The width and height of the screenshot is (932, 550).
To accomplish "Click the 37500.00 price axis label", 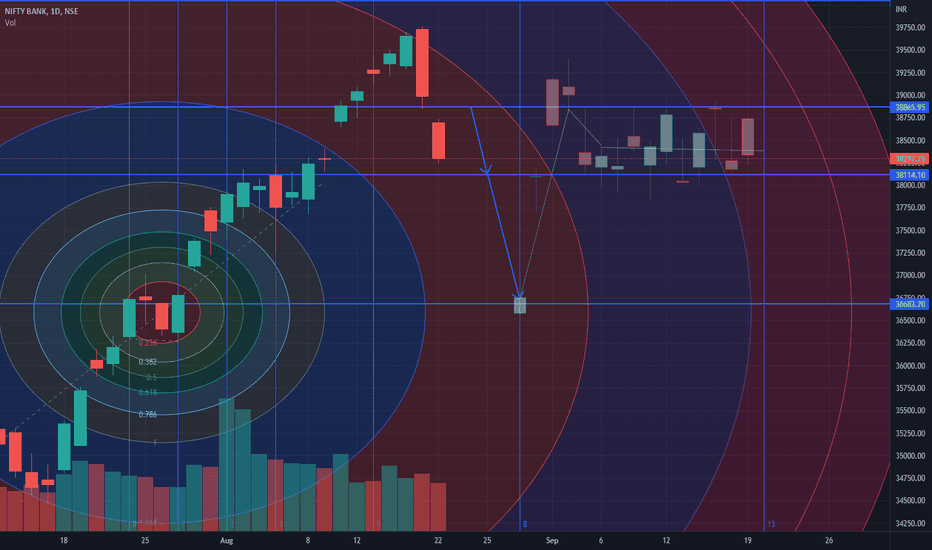I will tap(910, 231).
